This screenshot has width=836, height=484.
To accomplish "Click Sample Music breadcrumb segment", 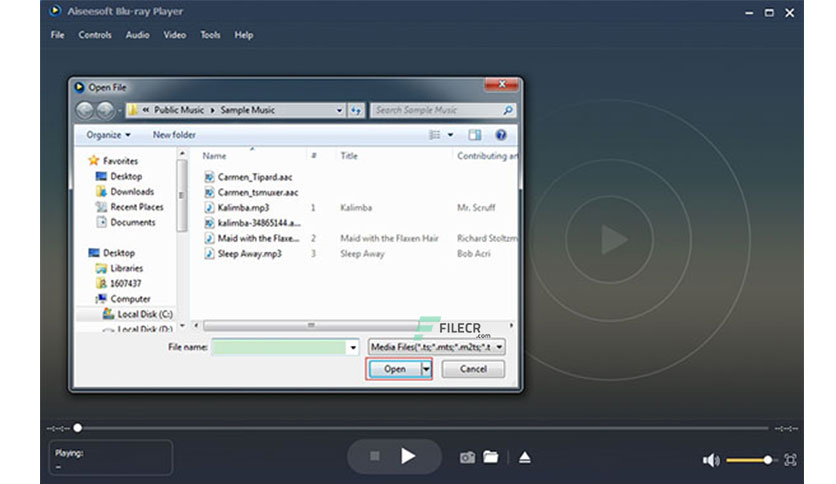I will [247, 110].
